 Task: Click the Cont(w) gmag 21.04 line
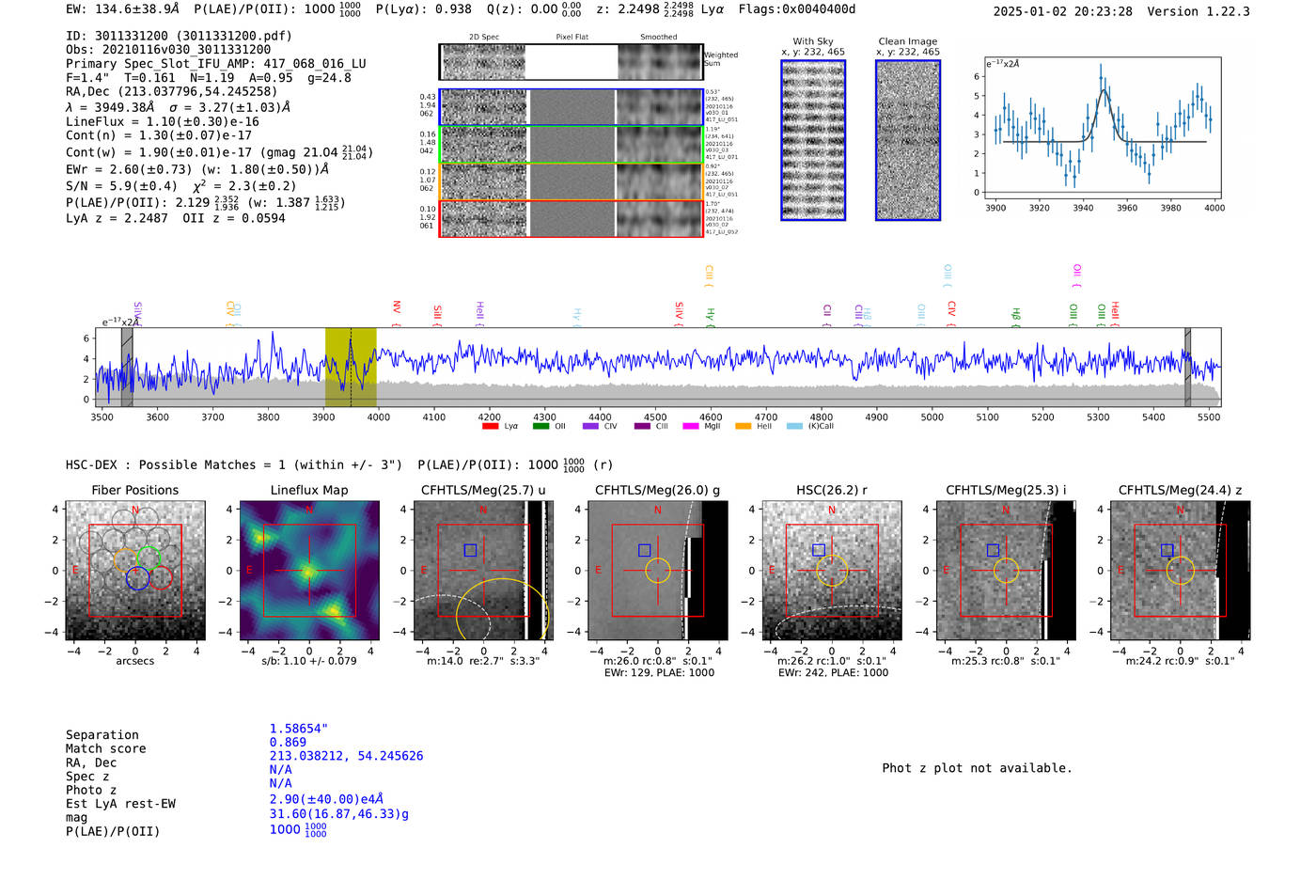219,152
